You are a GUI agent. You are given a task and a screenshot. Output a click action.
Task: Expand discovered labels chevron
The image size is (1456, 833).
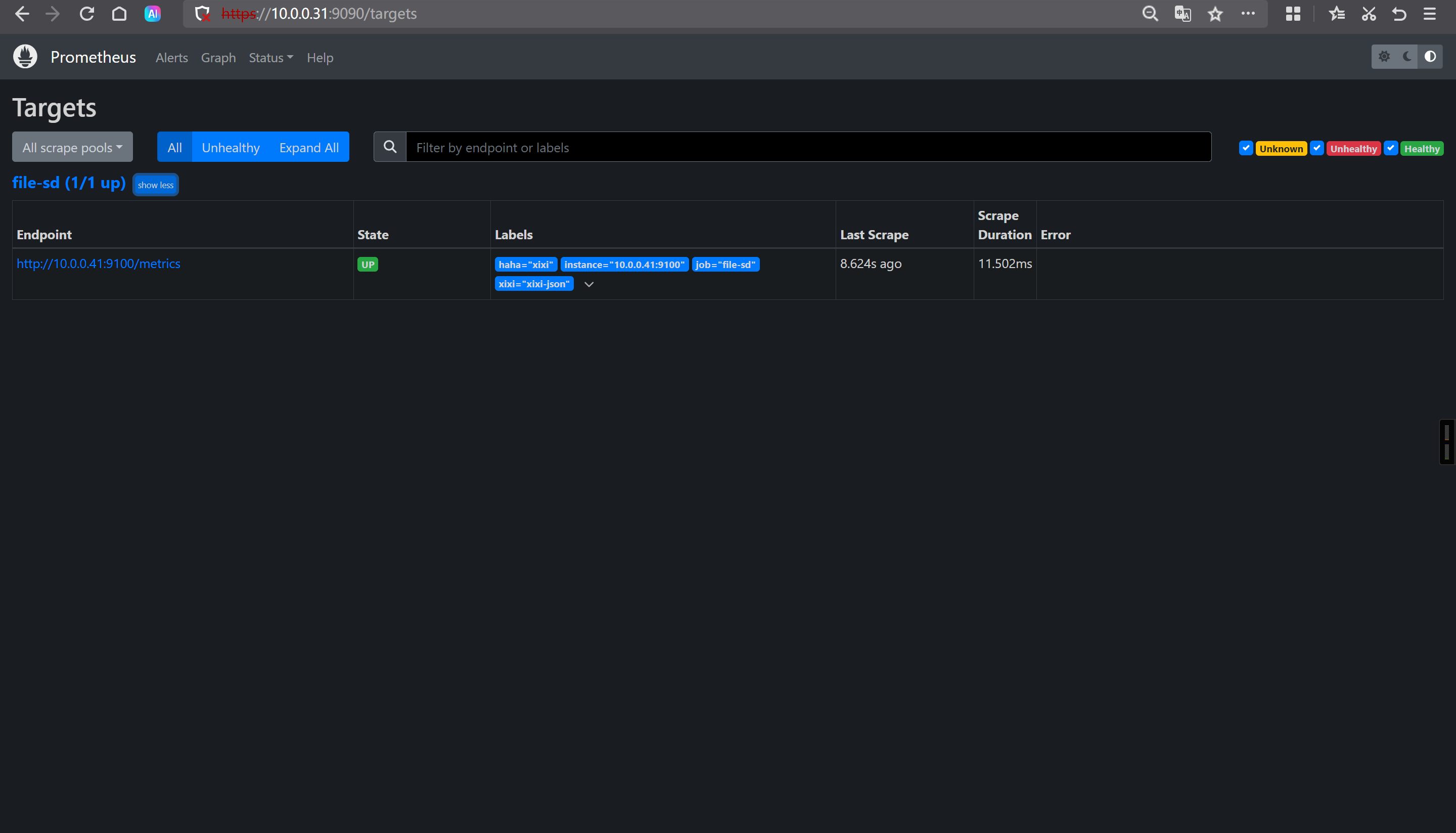point(588,284)
